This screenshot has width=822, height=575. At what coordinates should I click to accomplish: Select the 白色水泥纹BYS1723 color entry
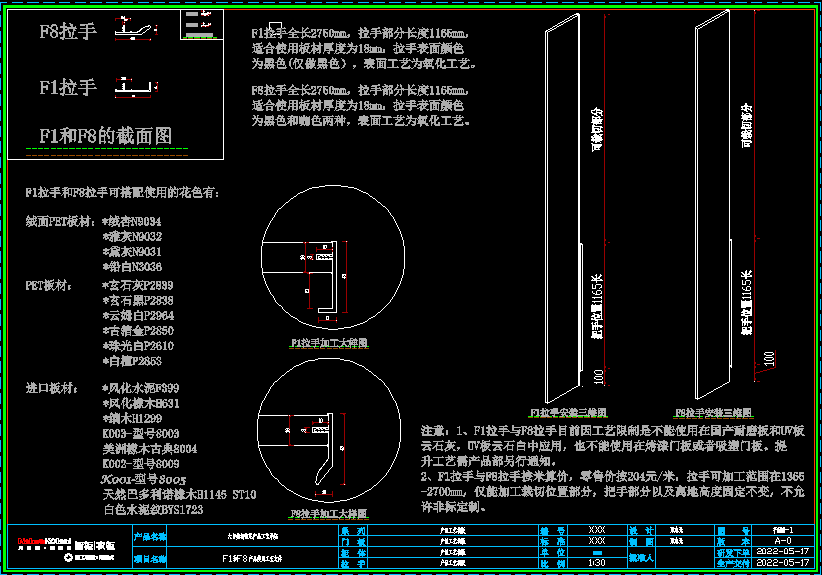(x=152, y=510)
